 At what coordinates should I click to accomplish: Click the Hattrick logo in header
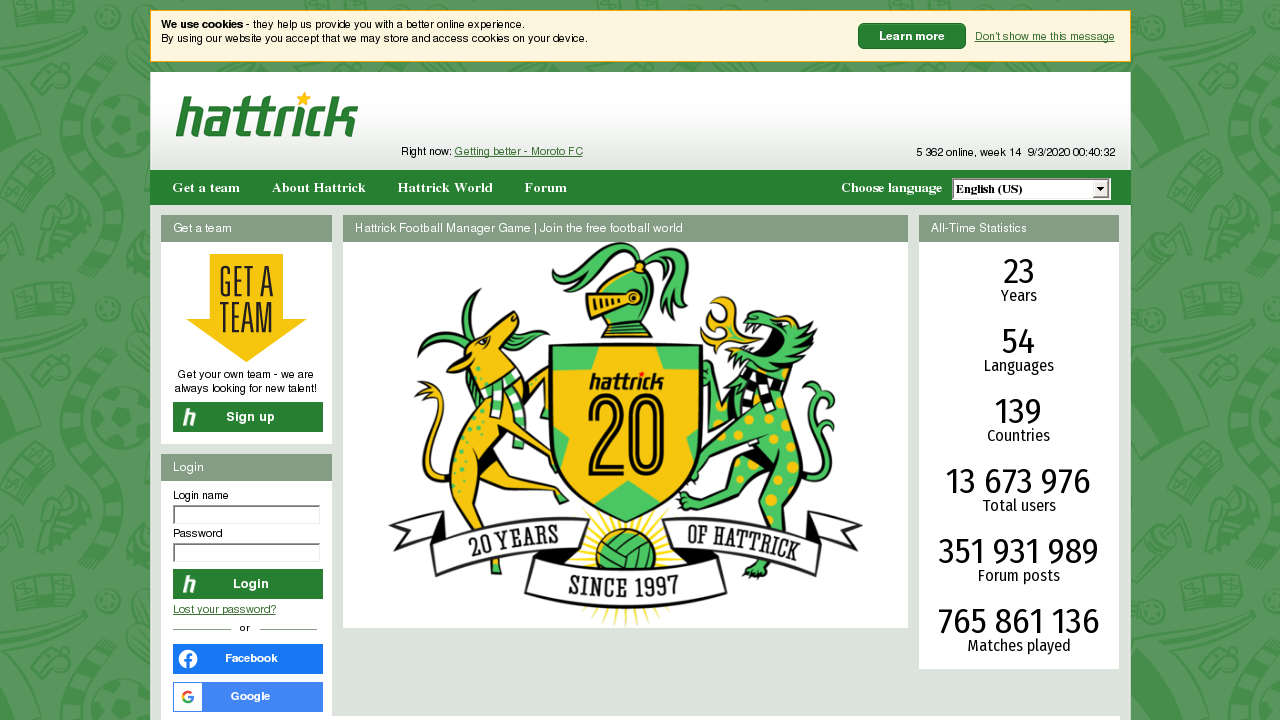[x=266, y=115]
